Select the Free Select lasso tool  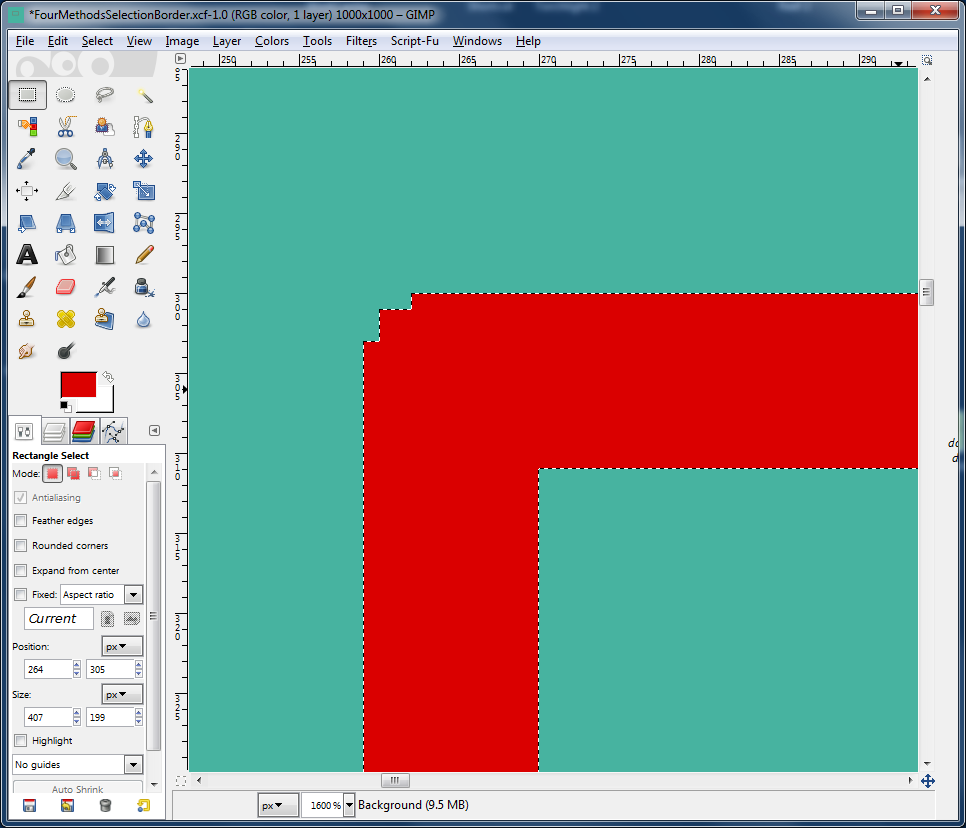click(105, 95)
